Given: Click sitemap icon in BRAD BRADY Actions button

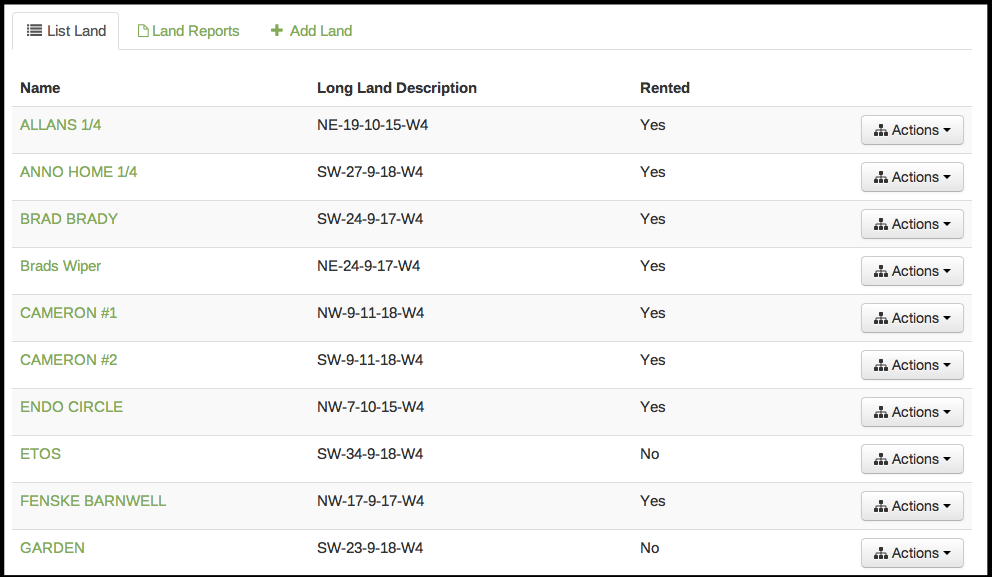Looking at the screenshot, I should click(x=881, y=225).
